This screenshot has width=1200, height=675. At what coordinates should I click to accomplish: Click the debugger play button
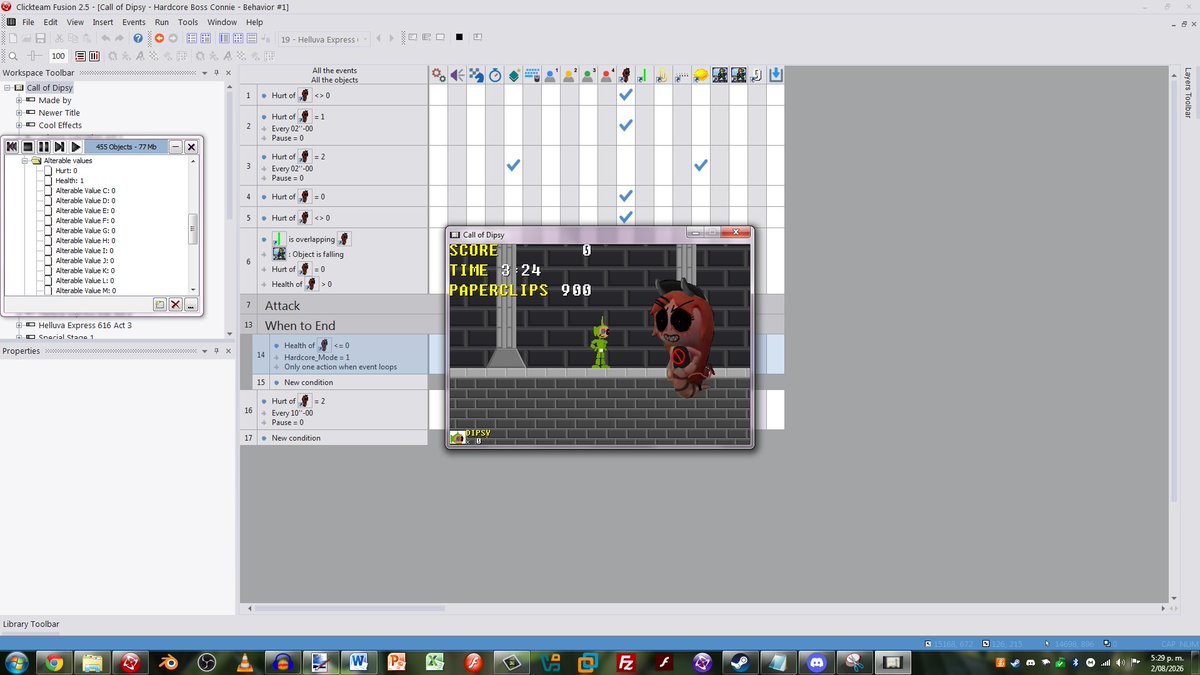click(x=76, y=147)
